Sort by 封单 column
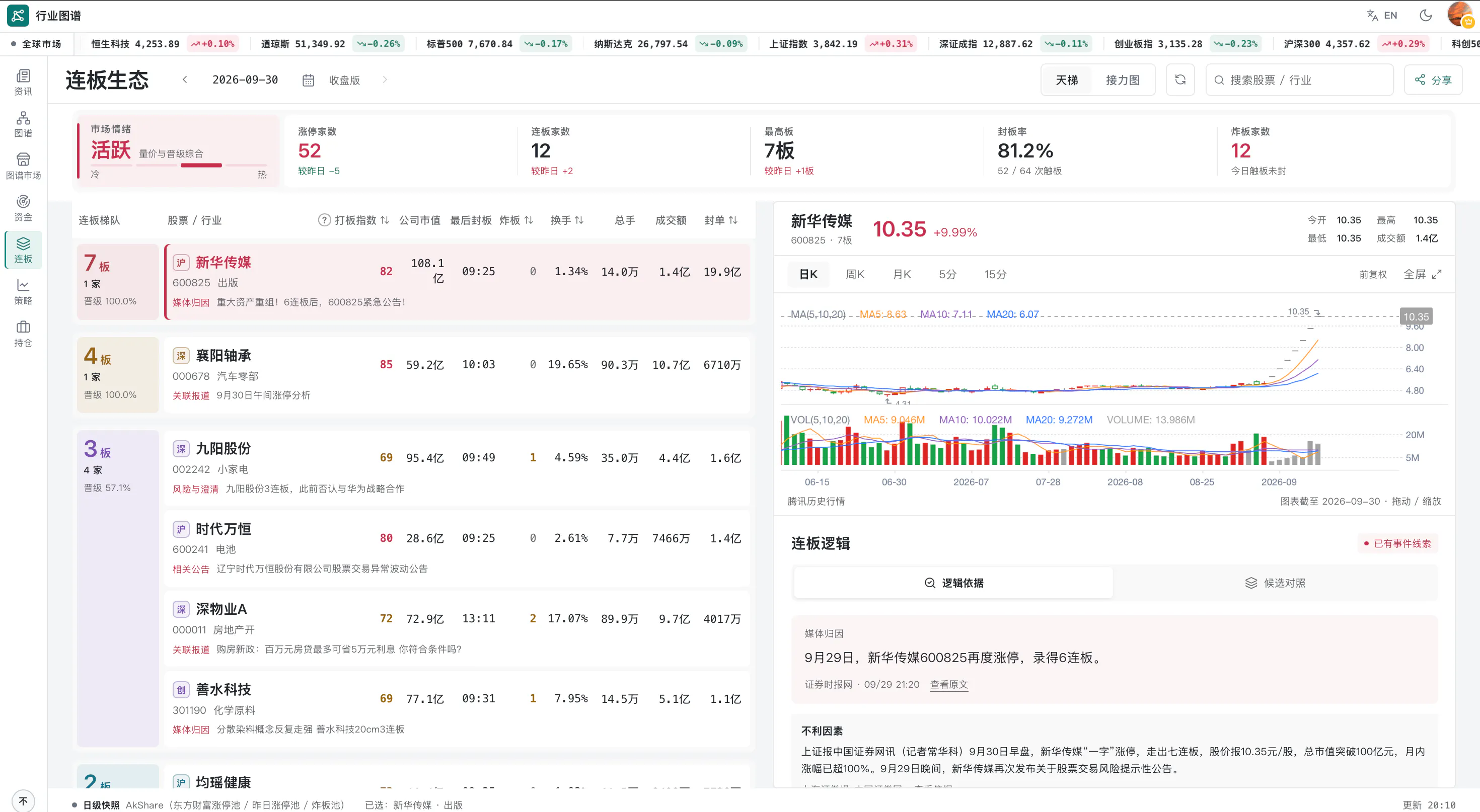The height and width of the screenshot is (812, 1480). pos(720,220)
